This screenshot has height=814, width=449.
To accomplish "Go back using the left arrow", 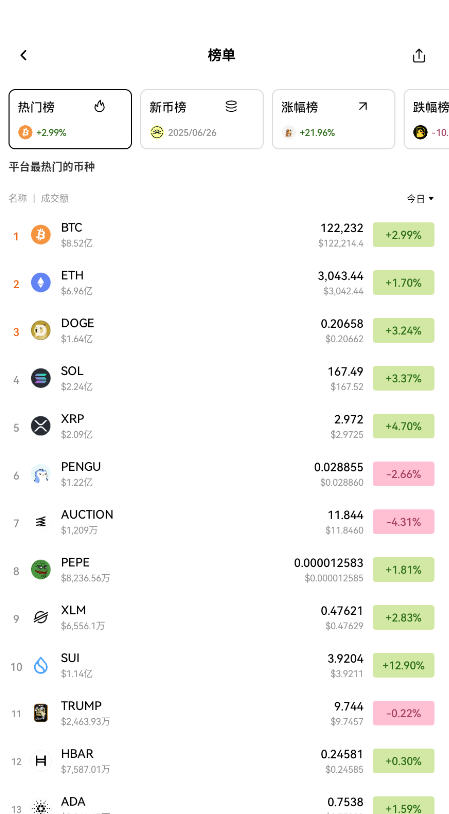I will click(23, 55).
